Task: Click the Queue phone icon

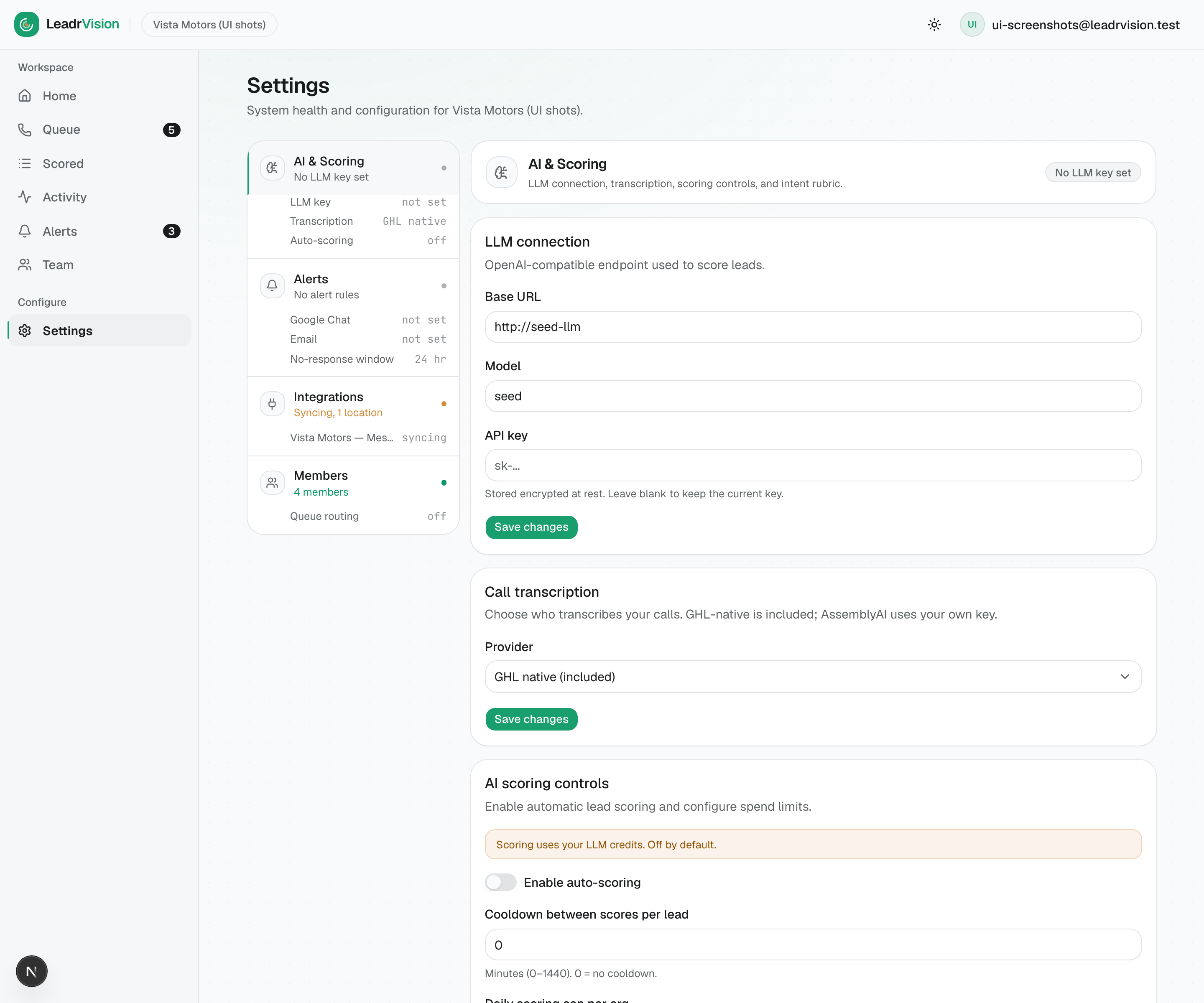Action: pos(25,130)
